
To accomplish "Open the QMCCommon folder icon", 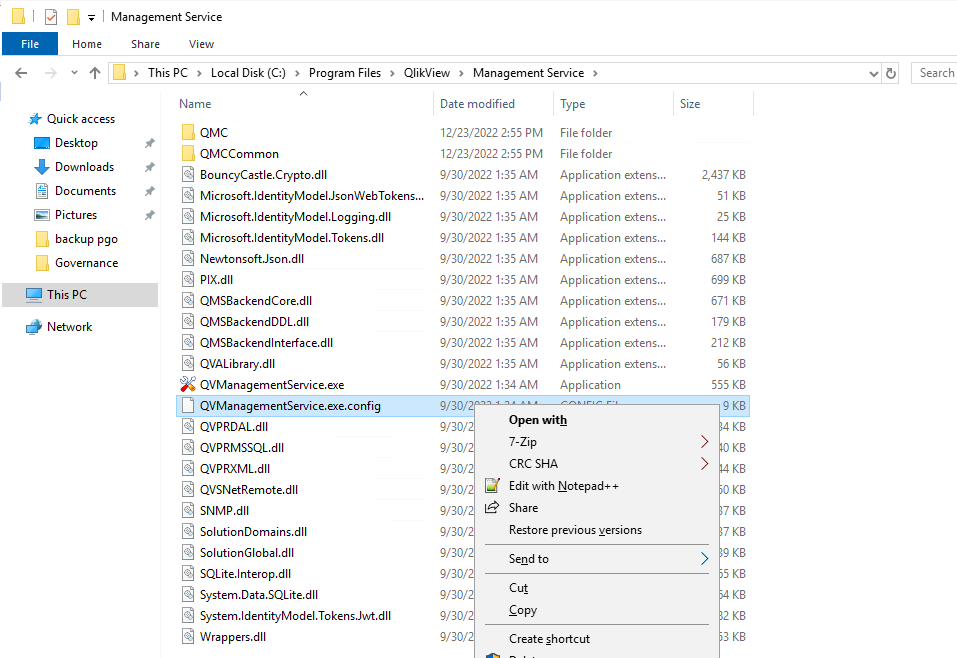I will pos(188,153).
